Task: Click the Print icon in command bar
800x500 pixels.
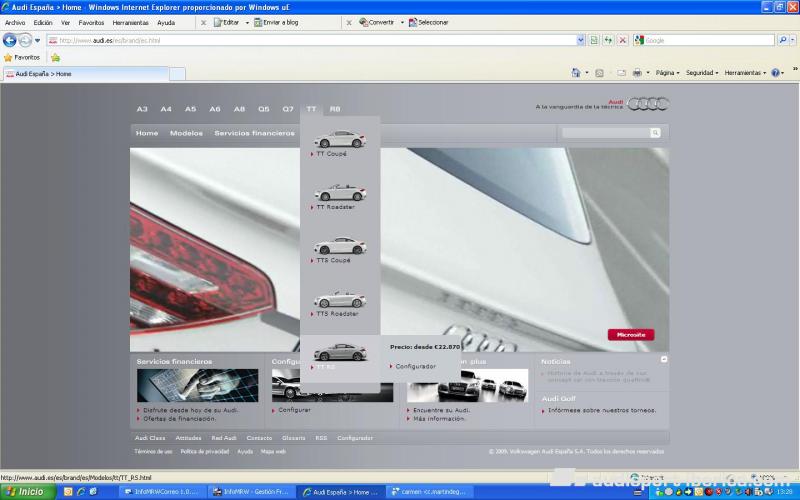Action: point(636,73)
